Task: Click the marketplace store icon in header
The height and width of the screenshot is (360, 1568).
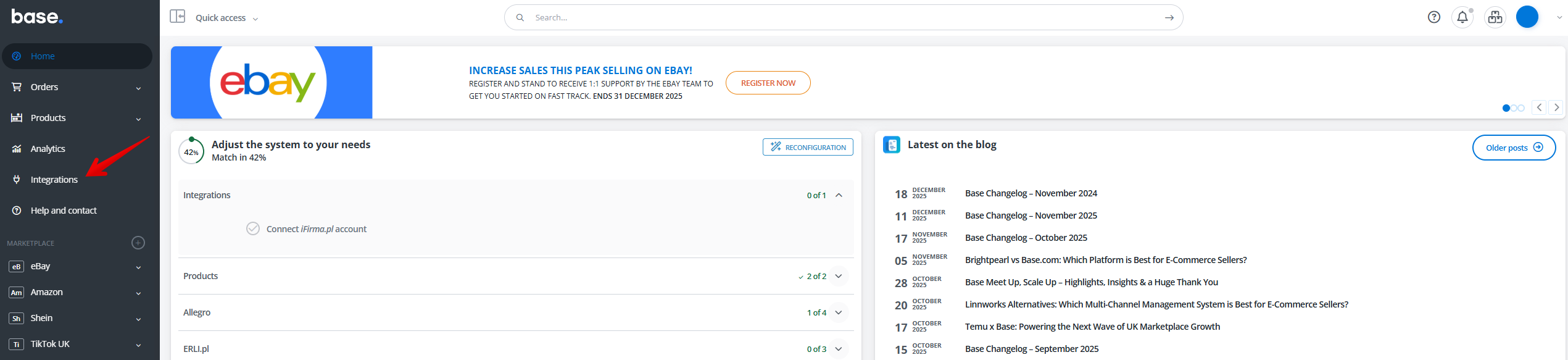Action: point(1495,17)
